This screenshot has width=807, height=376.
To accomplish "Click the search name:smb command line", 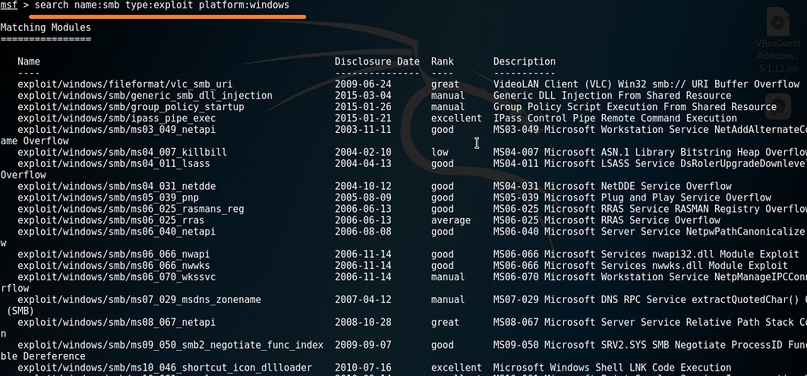I will [162, 5].
